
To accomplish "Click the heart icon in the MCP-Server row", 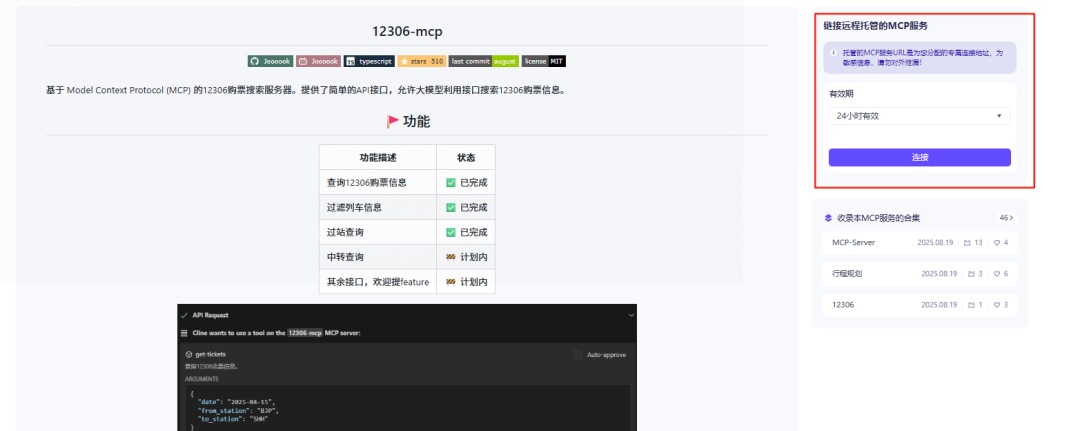I will (996, 243).
